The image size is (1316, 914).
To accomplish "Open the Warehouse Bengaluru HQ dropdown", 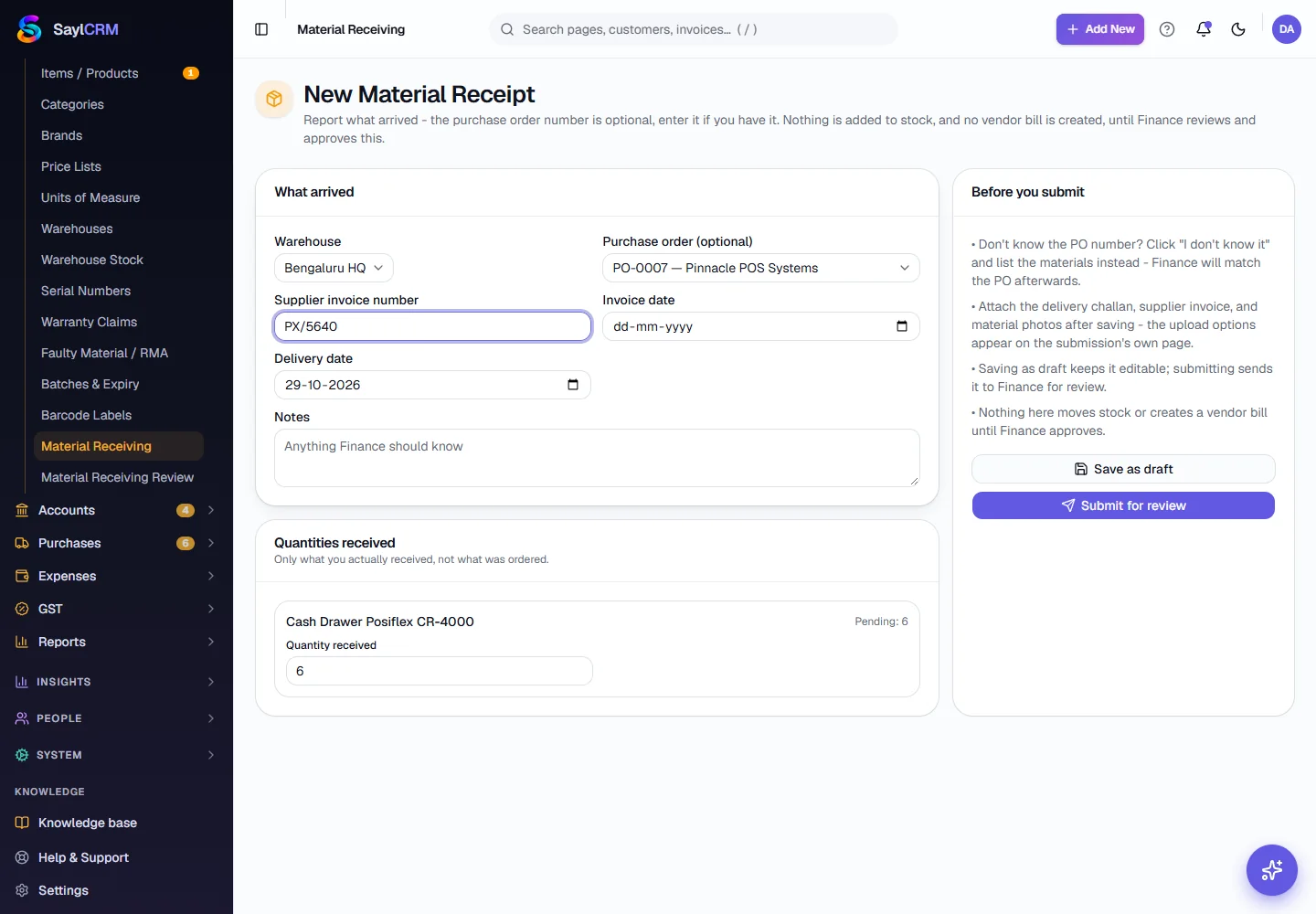I will (334, 268).
